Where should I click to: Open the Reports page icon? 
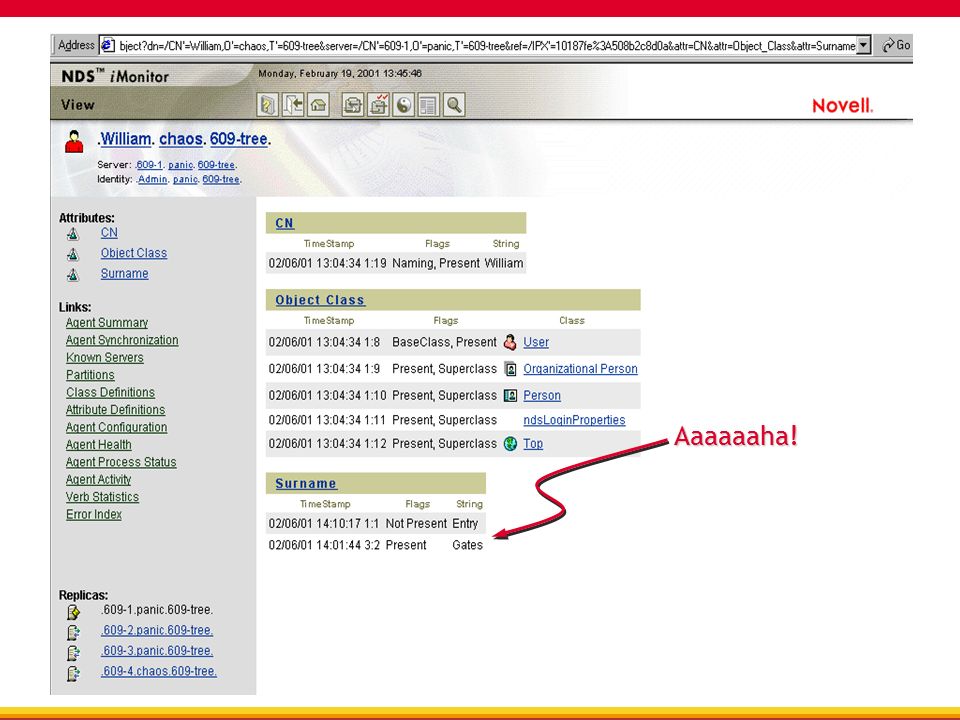click(428, 105)
